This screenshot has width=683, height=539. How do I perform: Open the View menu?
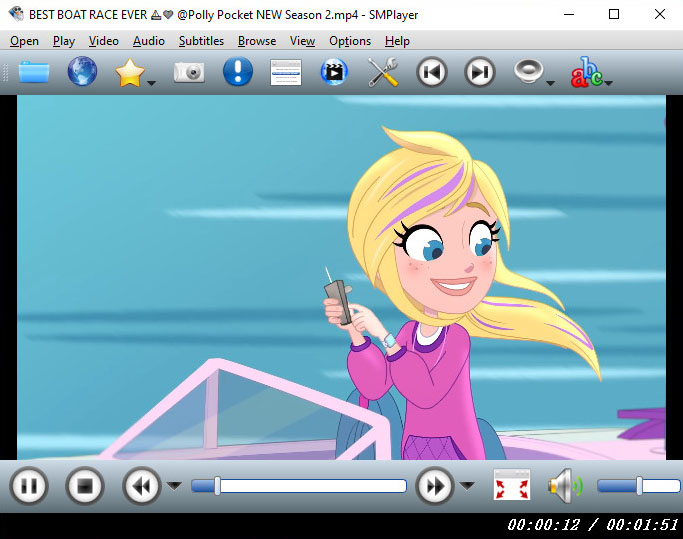pos(302,41)
